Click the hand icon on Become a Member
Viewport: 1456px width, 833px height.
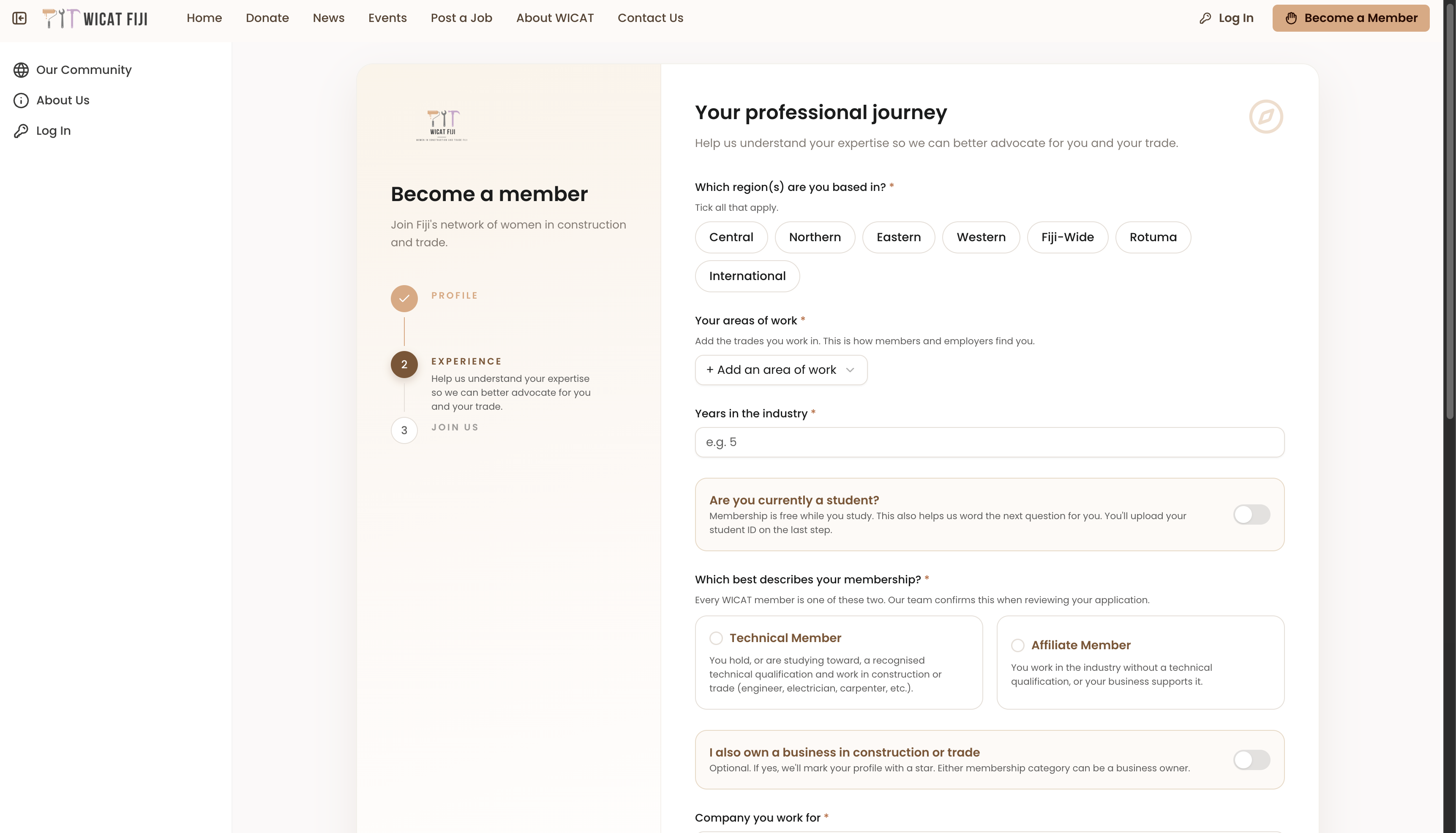[1291, 18]
